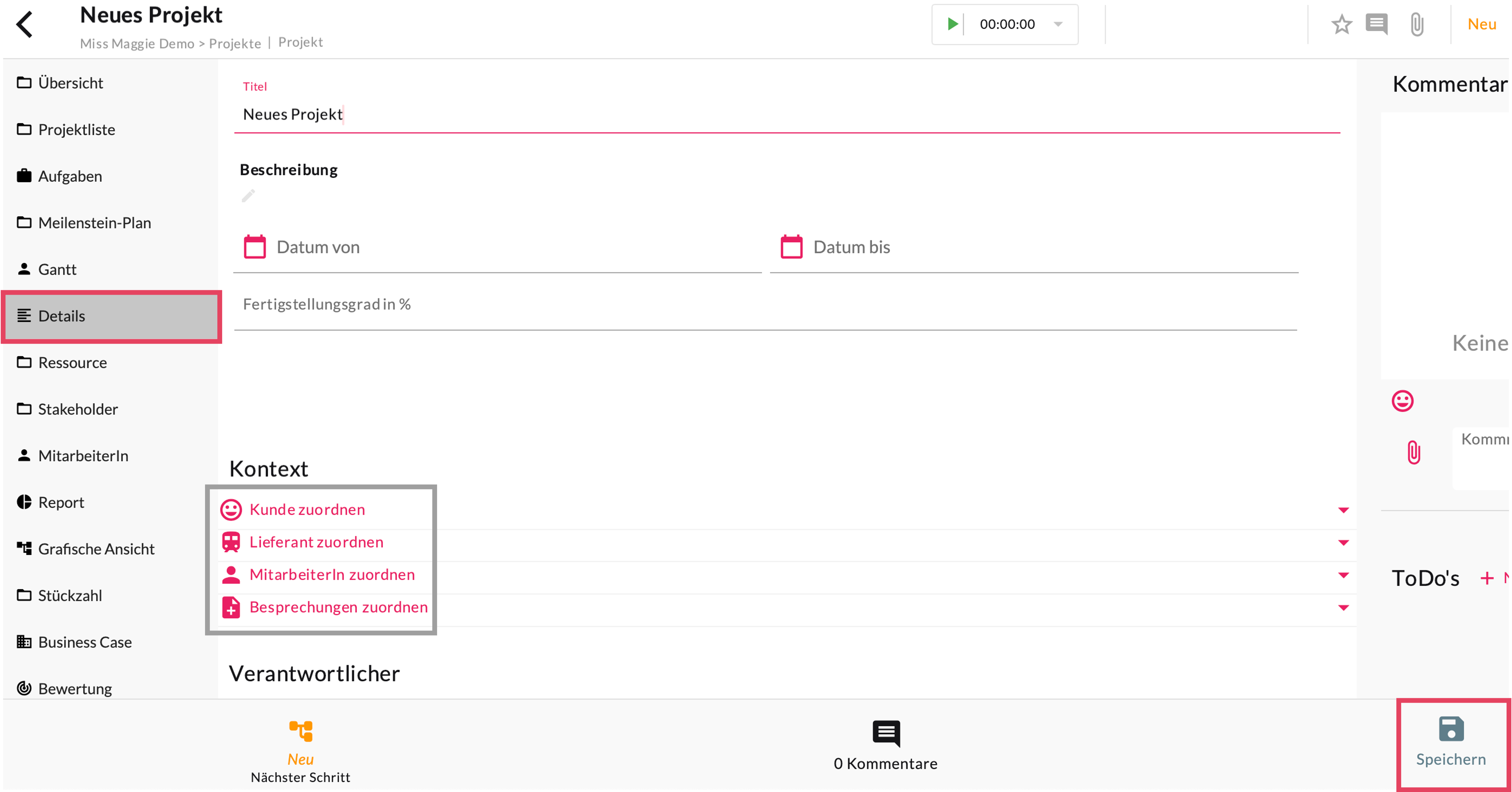Click the comment emoji smiley icon
Viewport: 1512px width, 792px height.
point(1402,401)
